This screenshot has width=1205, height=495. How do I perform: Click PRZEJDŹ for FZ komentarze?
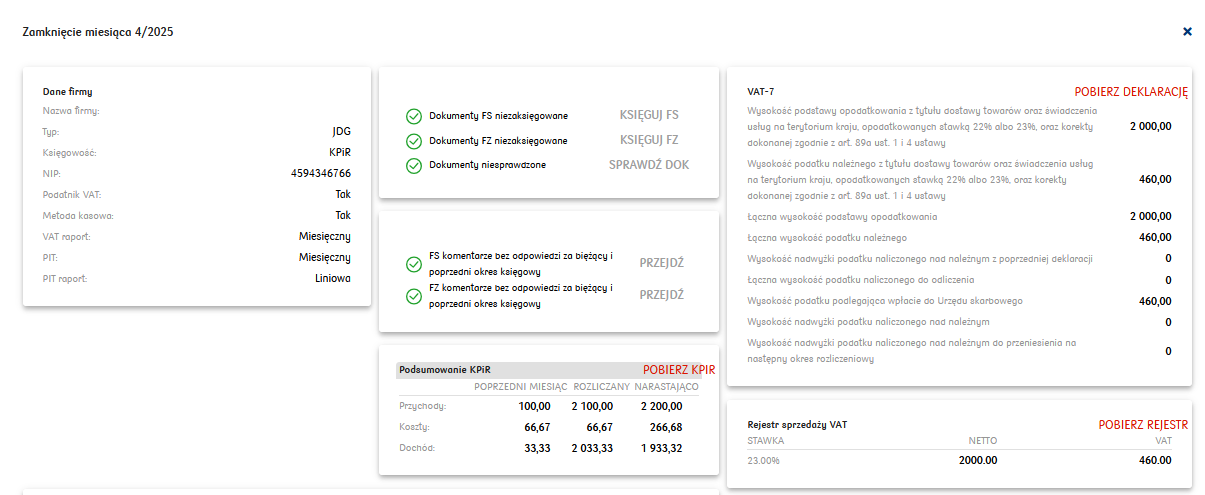click(662, 295)
